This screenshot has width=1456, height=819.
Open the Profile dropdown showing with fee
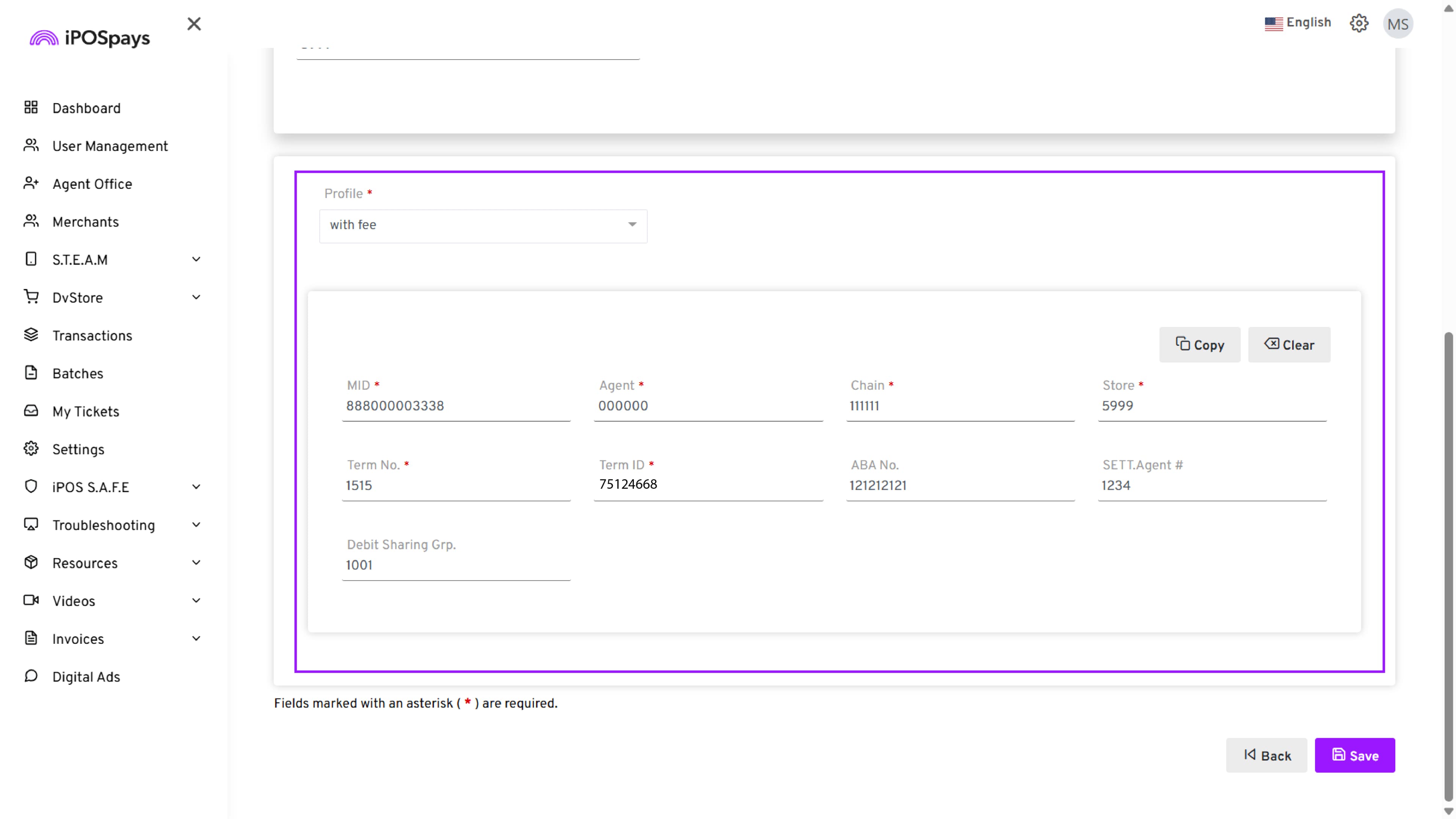[483, 226]
